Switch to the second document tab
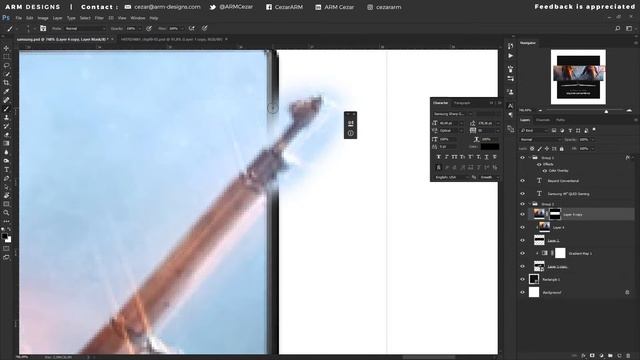 pyautogui.click(x=172, y=39)
